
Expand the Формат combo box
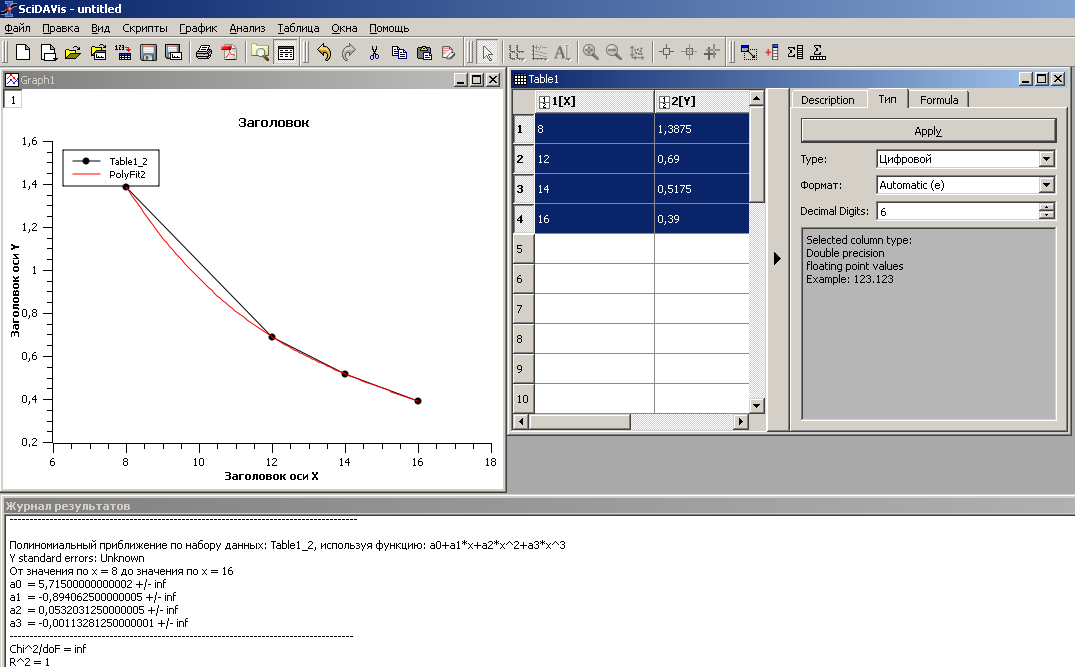click(x=1046, y=185)
